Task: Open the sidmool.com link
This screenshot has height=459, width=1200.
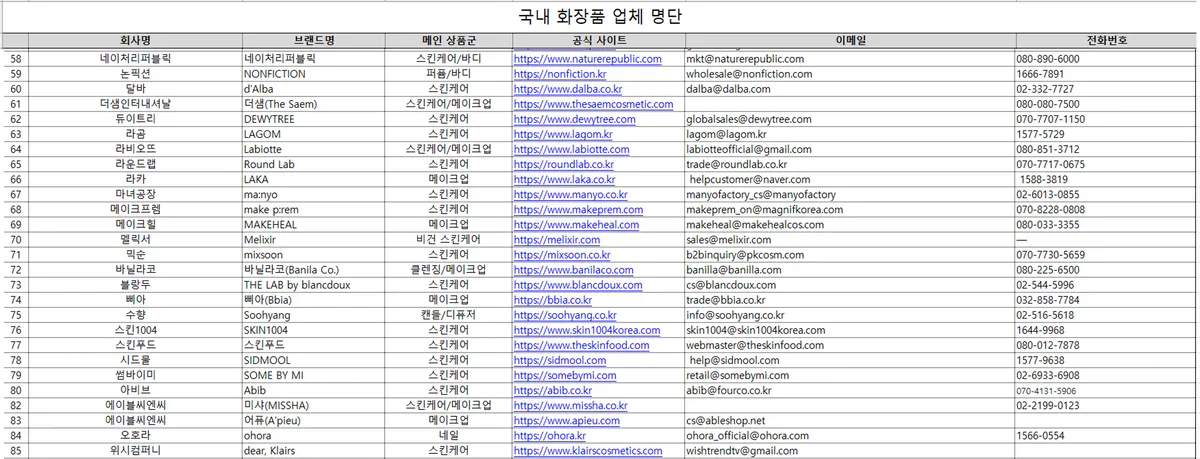Action: (x=560, y=360)
